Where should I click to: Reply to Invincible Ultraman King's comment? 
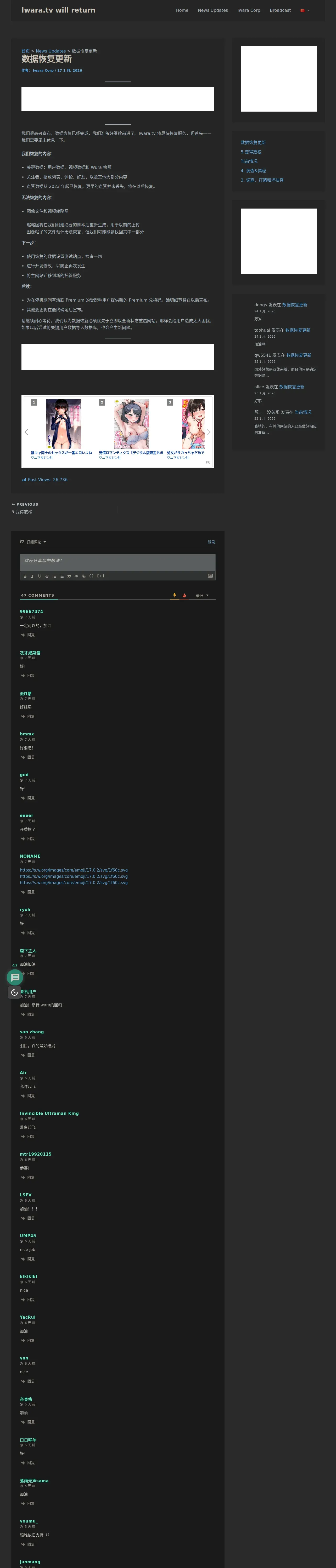click(27, 1137)
